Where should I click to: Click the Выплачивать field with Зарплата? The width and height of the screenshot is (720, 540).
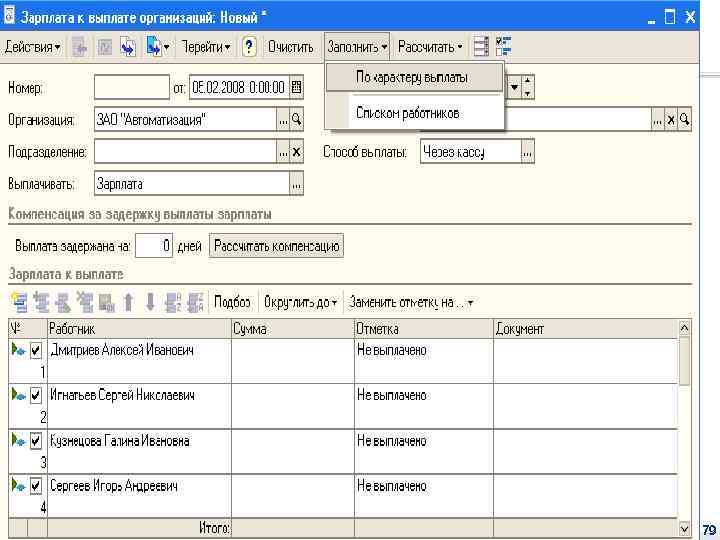tap(192, 184)
